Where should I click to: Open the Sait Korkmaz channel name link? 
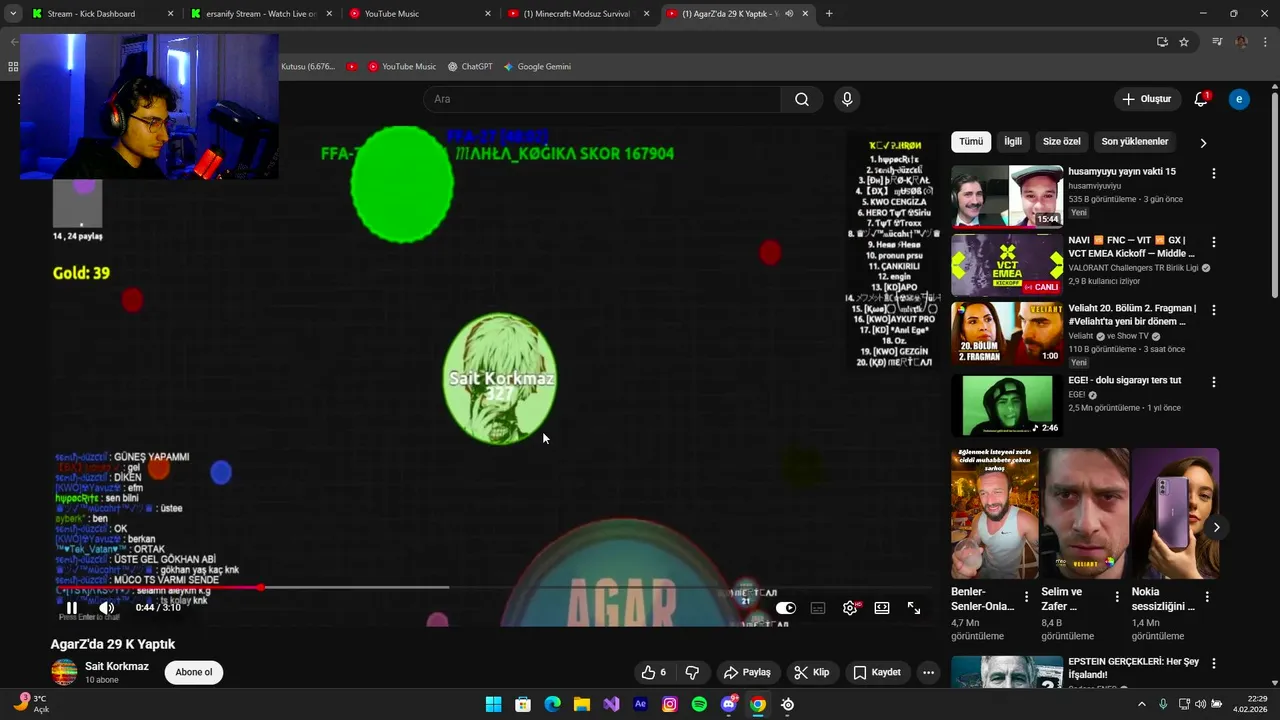[x=117, y=666]
